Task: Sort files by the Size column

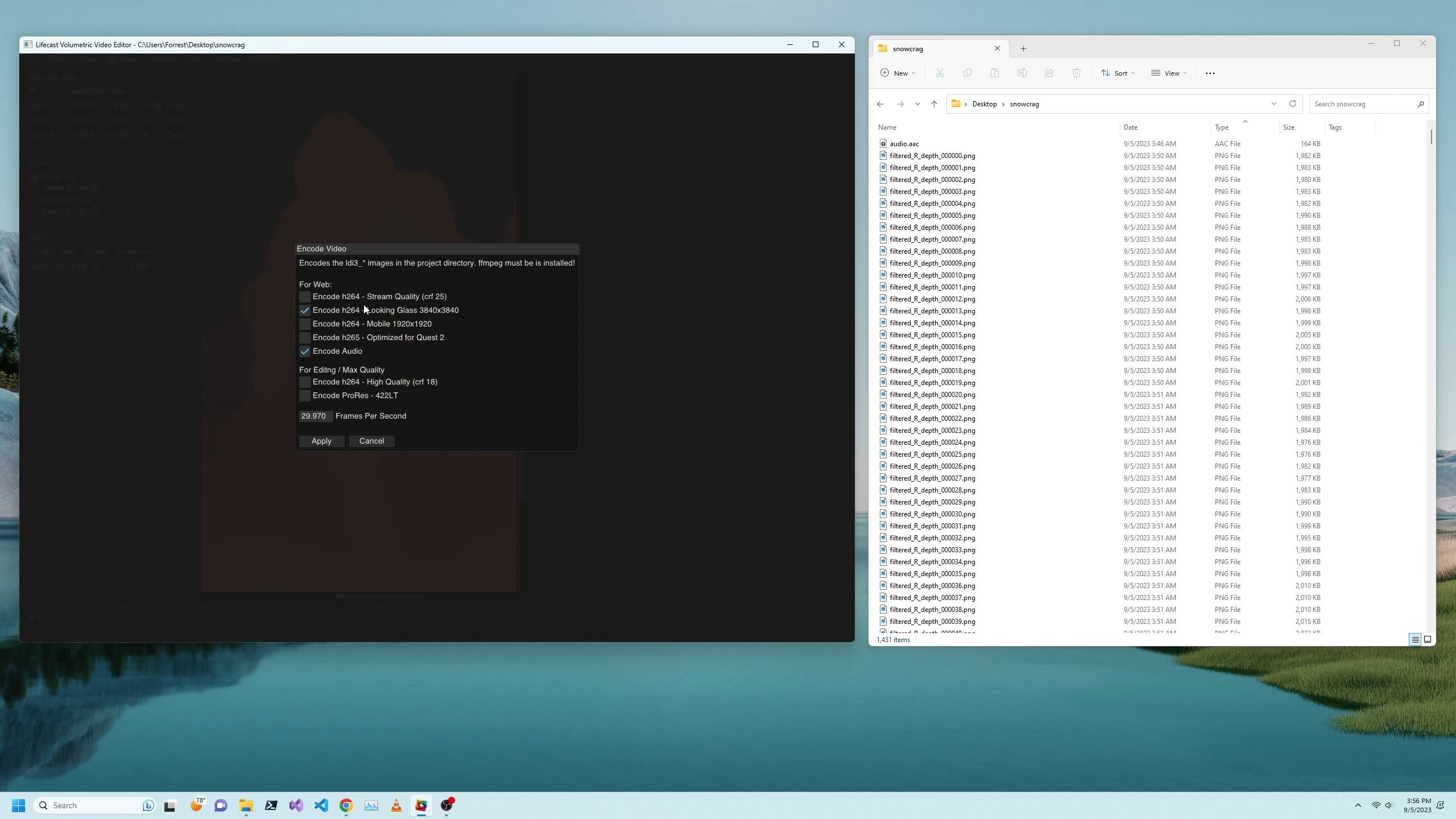Action: (x=1289, y=127)
